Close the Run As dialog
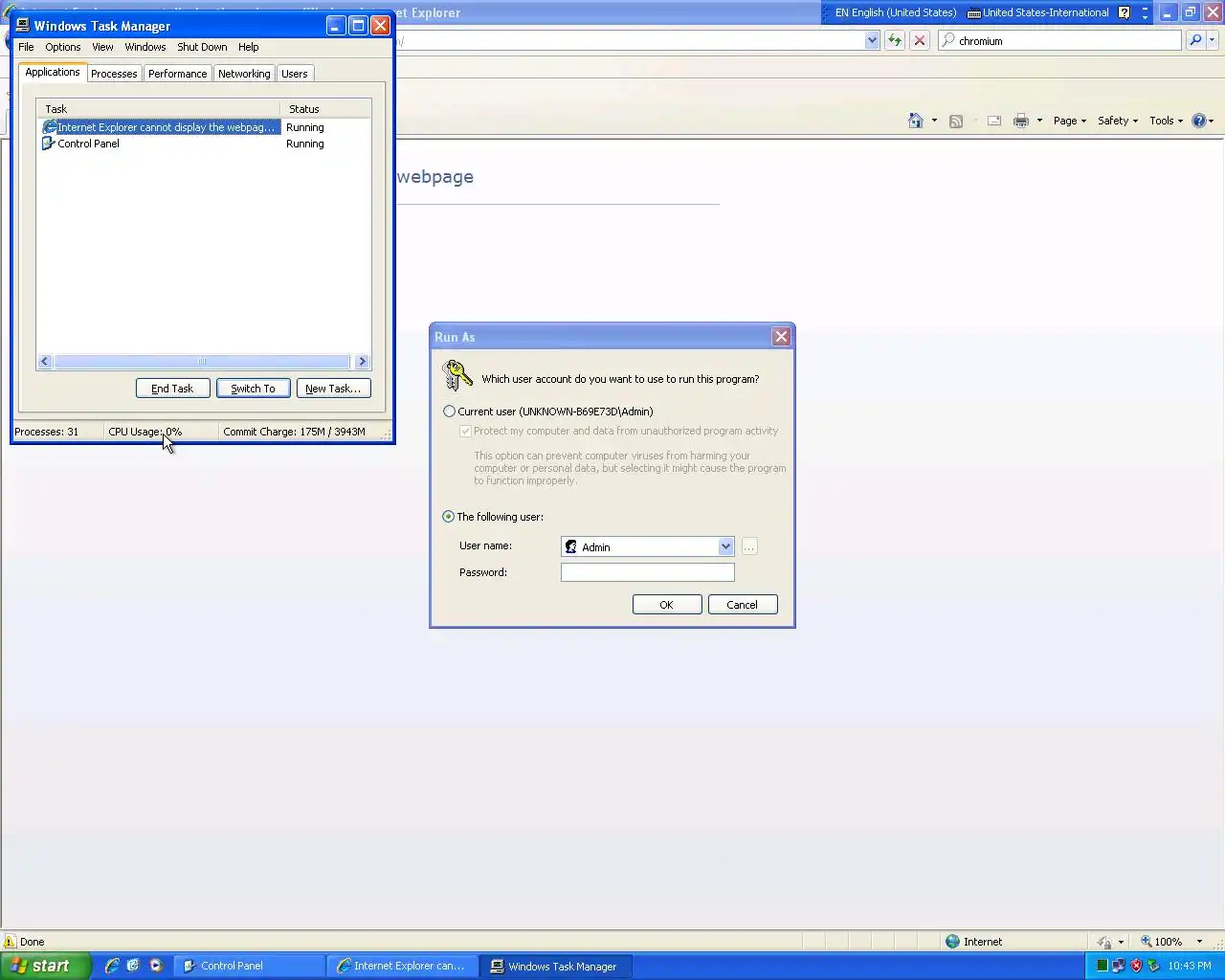 [x=781, y=337]
